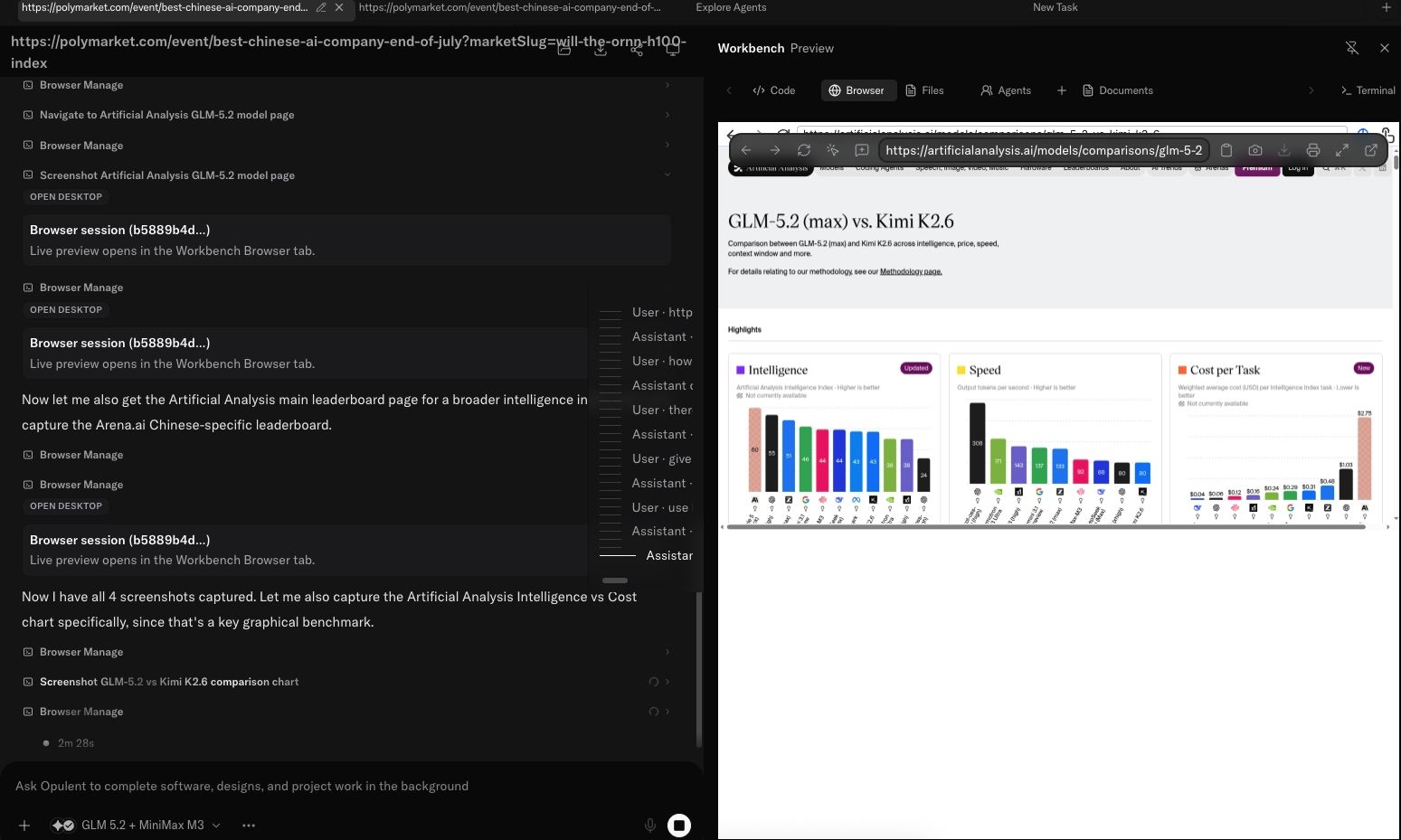Viewport: 1401px width, 840px height.
Task: Open the last Browser session (b5889b4d...) card
Action: [x=304, y=550]
